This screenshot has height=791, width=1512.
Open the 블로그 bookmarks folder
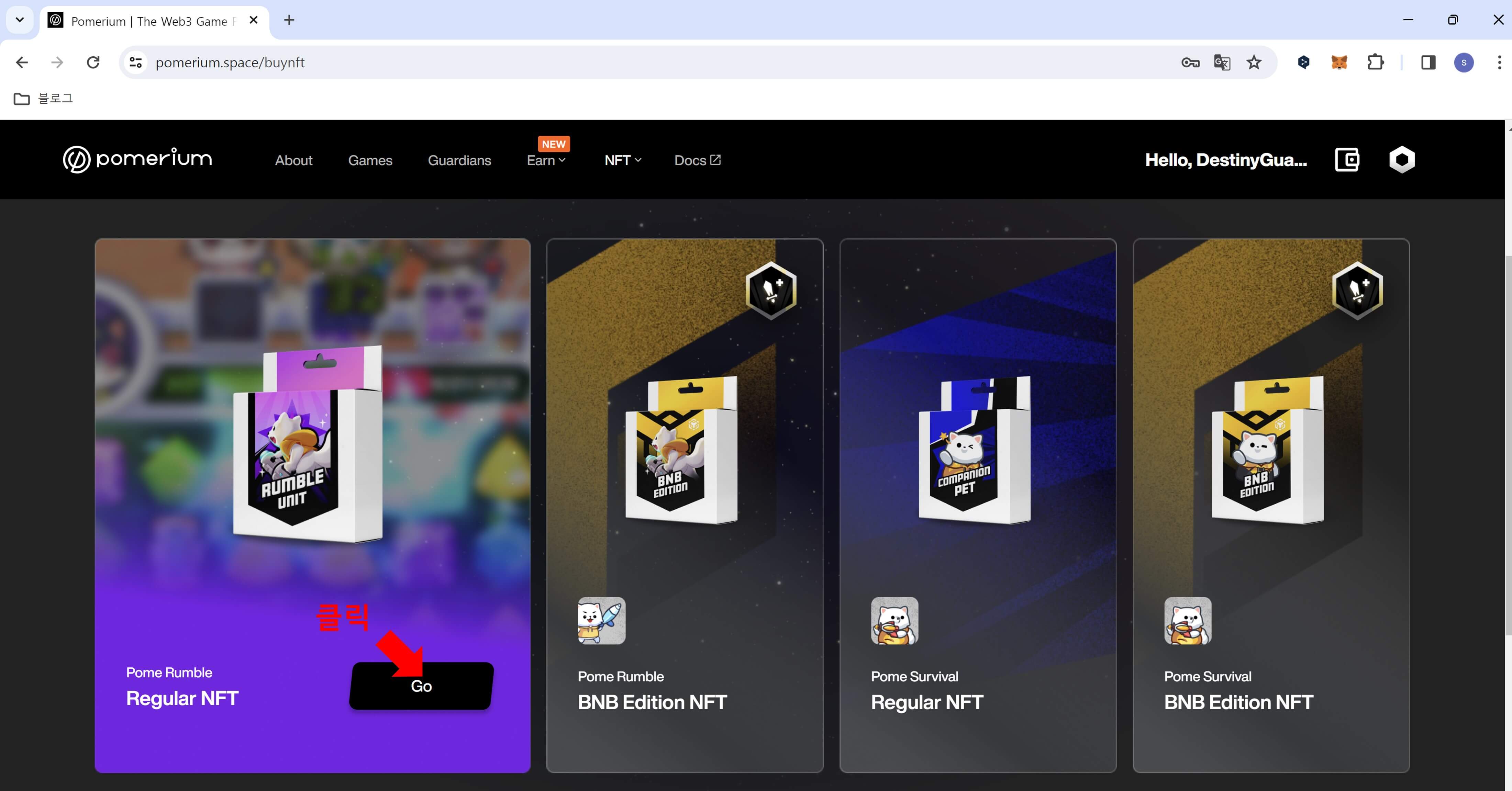tap(44, 99)
